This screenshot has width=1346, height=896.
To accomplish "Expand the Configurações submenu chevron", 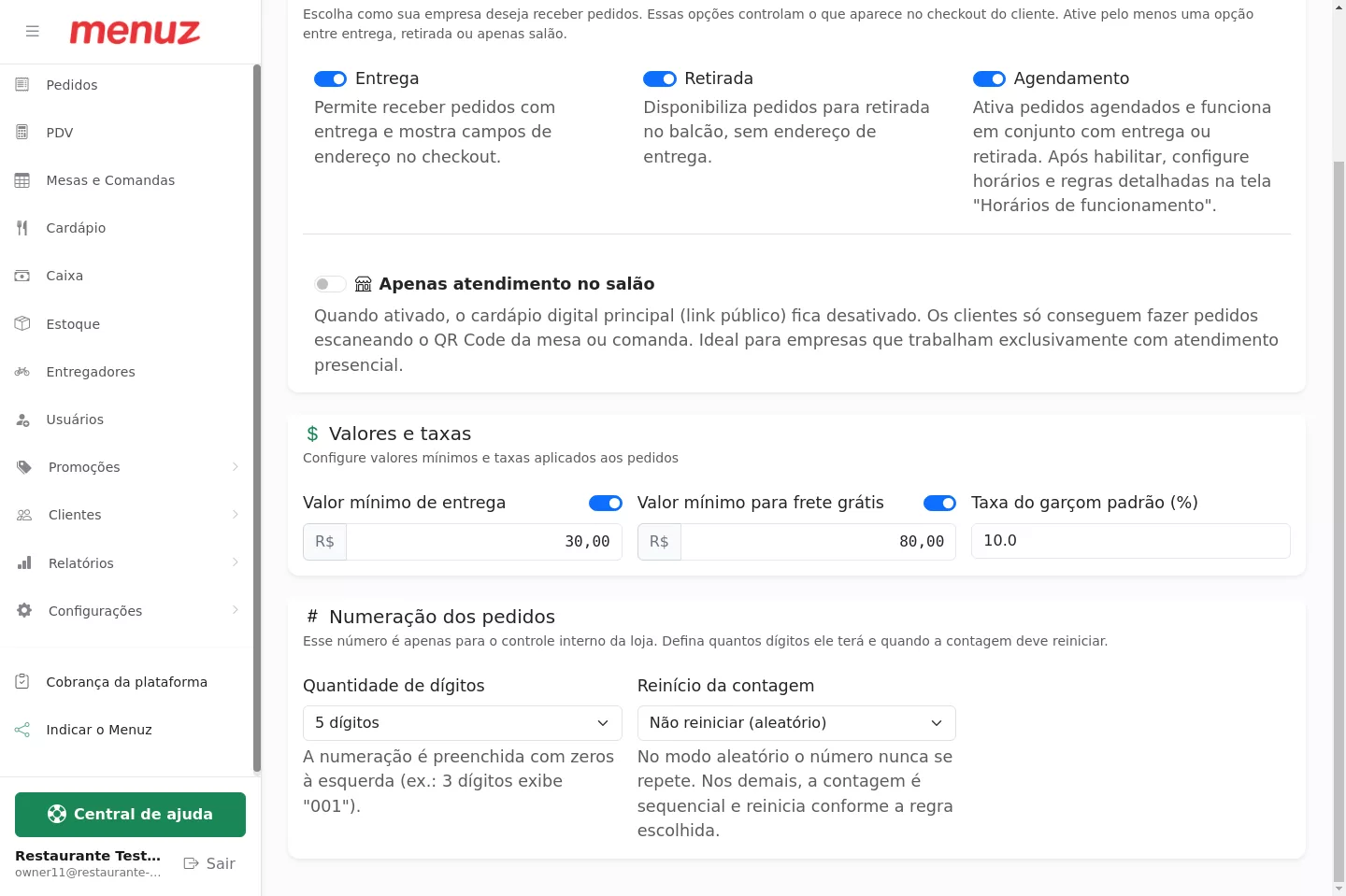I will (x=235, y=610).
